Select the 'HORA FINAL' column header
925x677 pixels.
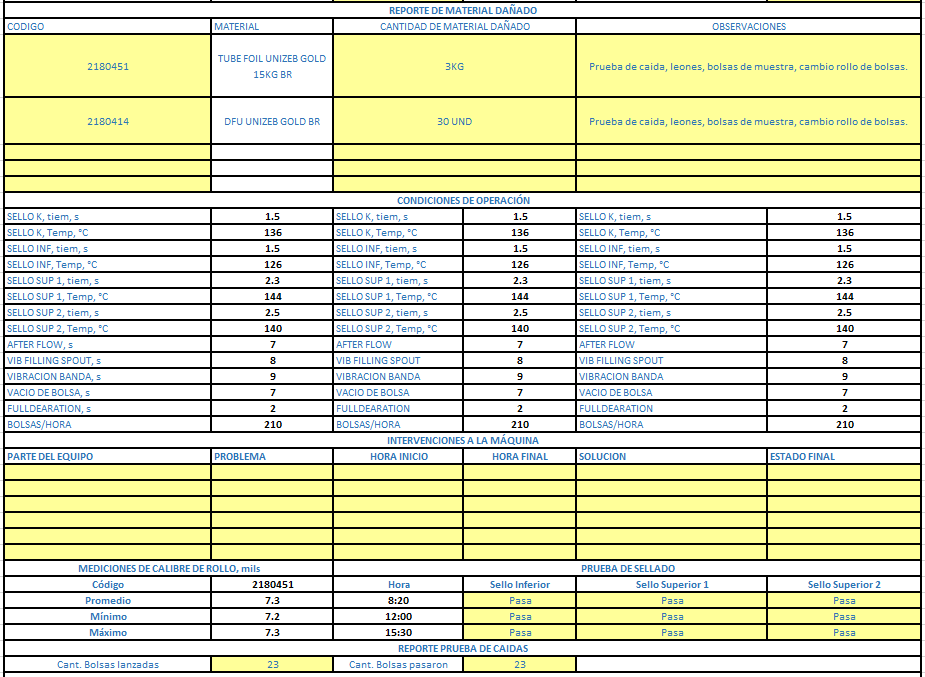click(519, 456)
